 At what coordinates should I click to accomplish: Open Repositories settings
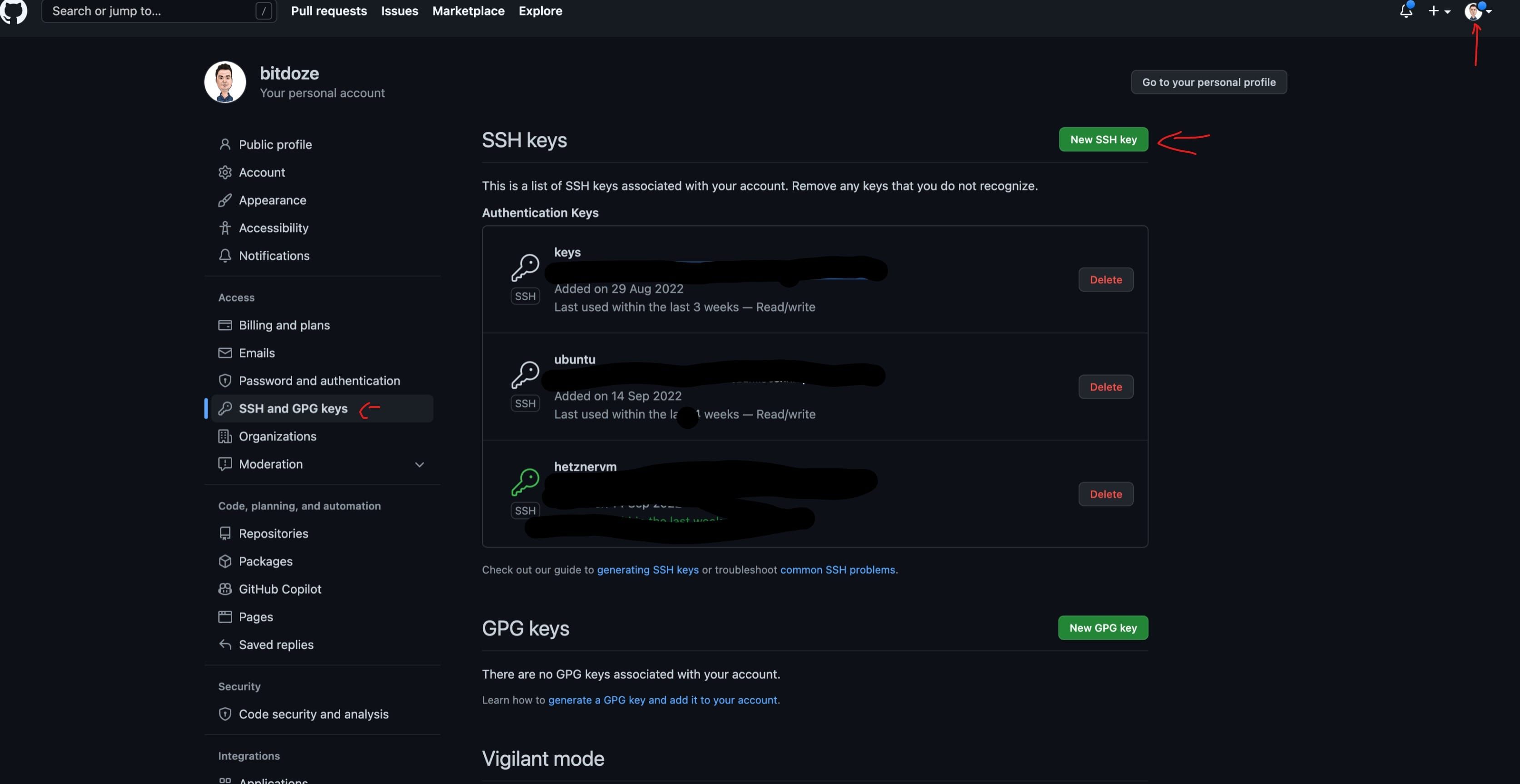(273, 533)
